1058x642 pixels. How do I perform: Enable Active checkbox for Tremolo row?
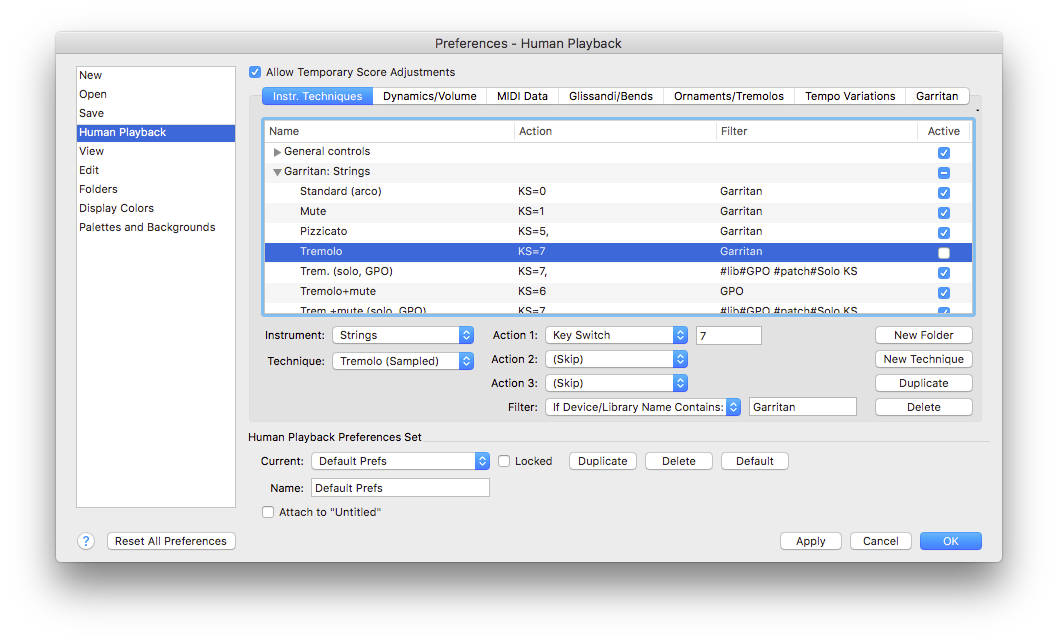click(943, 252)
